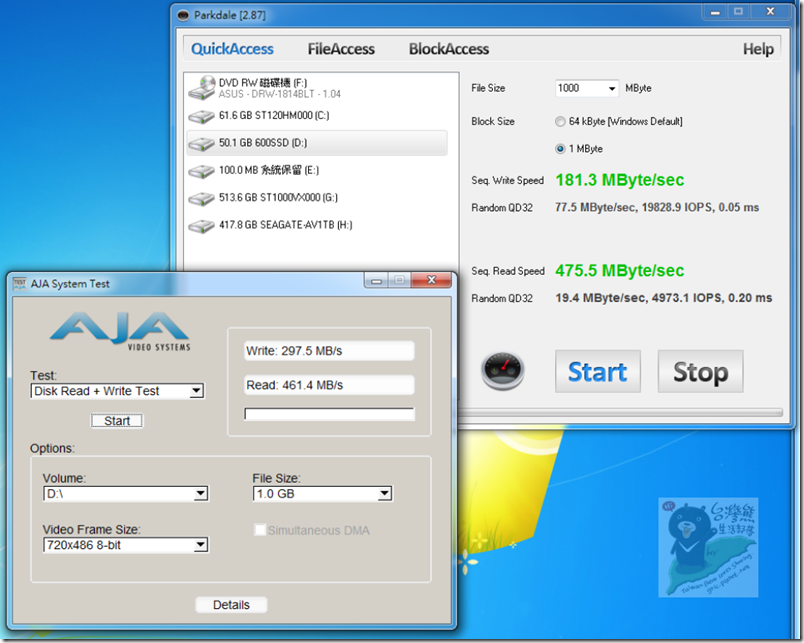Switch to the FileAccess tab
The width and height of the screenshot is (804, 643).
(x=341, y=49)
